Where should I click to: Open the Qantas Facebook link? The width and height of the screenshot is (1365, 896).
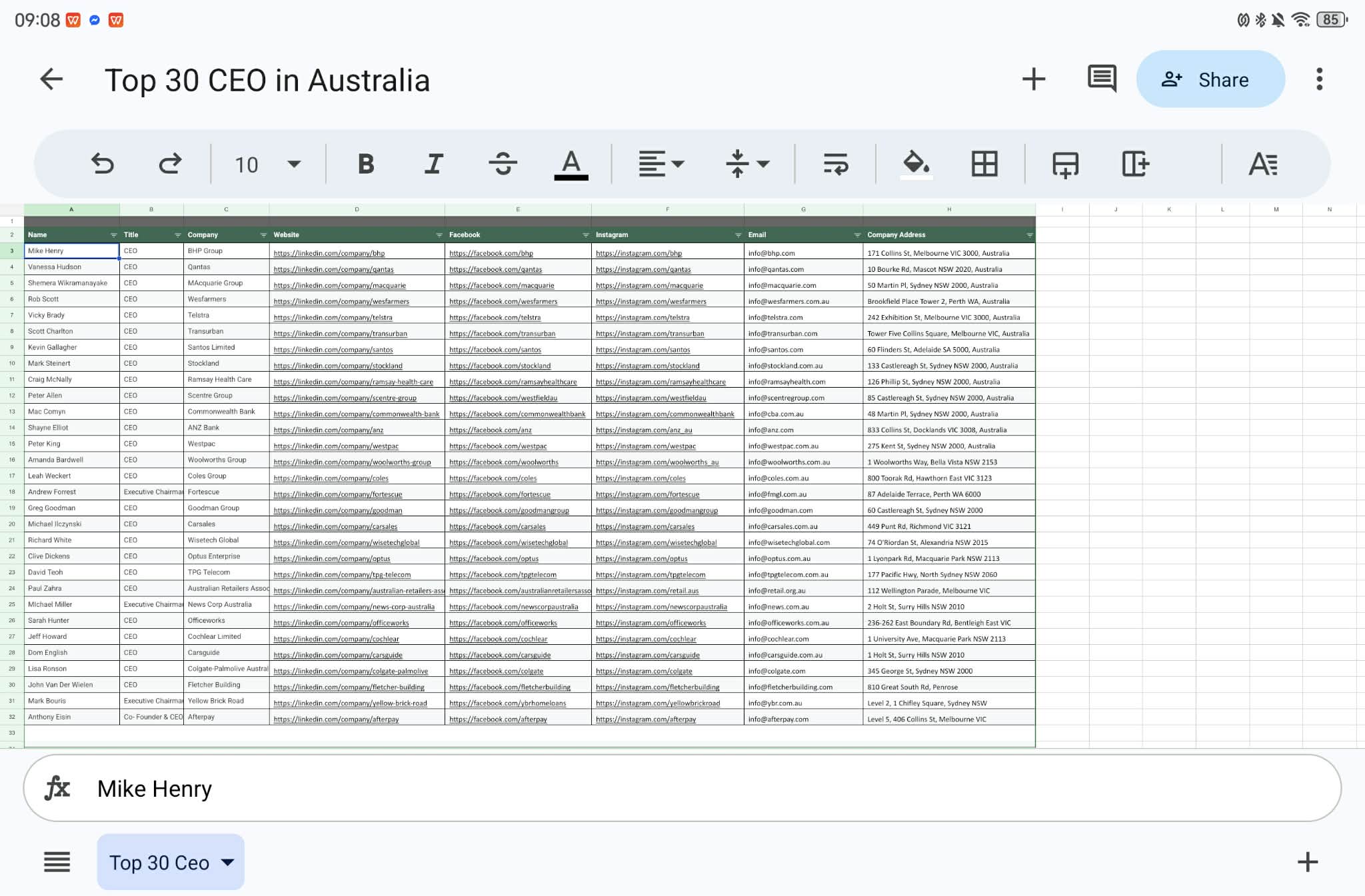point(495,269)
